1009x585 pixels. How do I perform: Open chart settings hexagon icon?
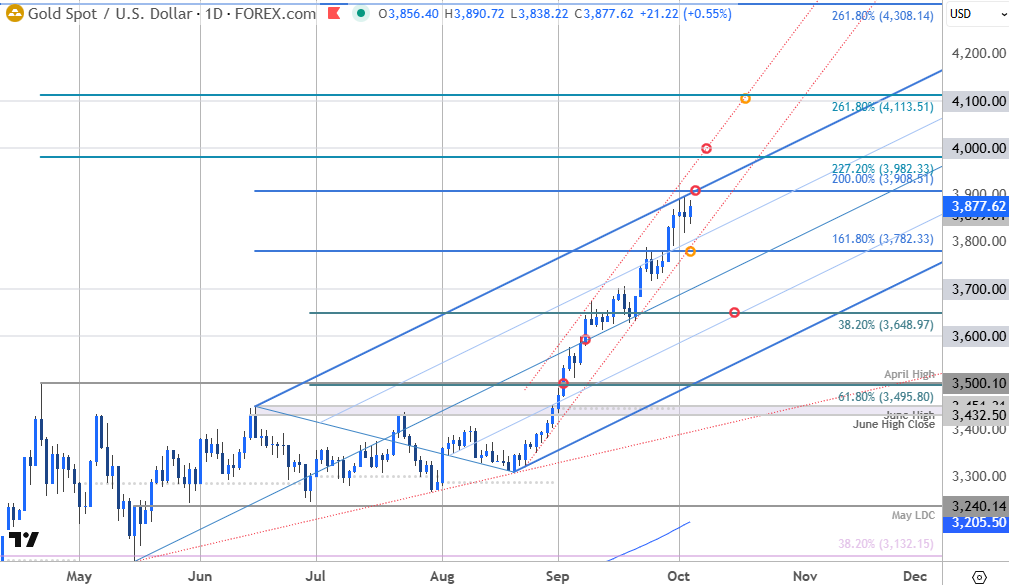(978, 576)
